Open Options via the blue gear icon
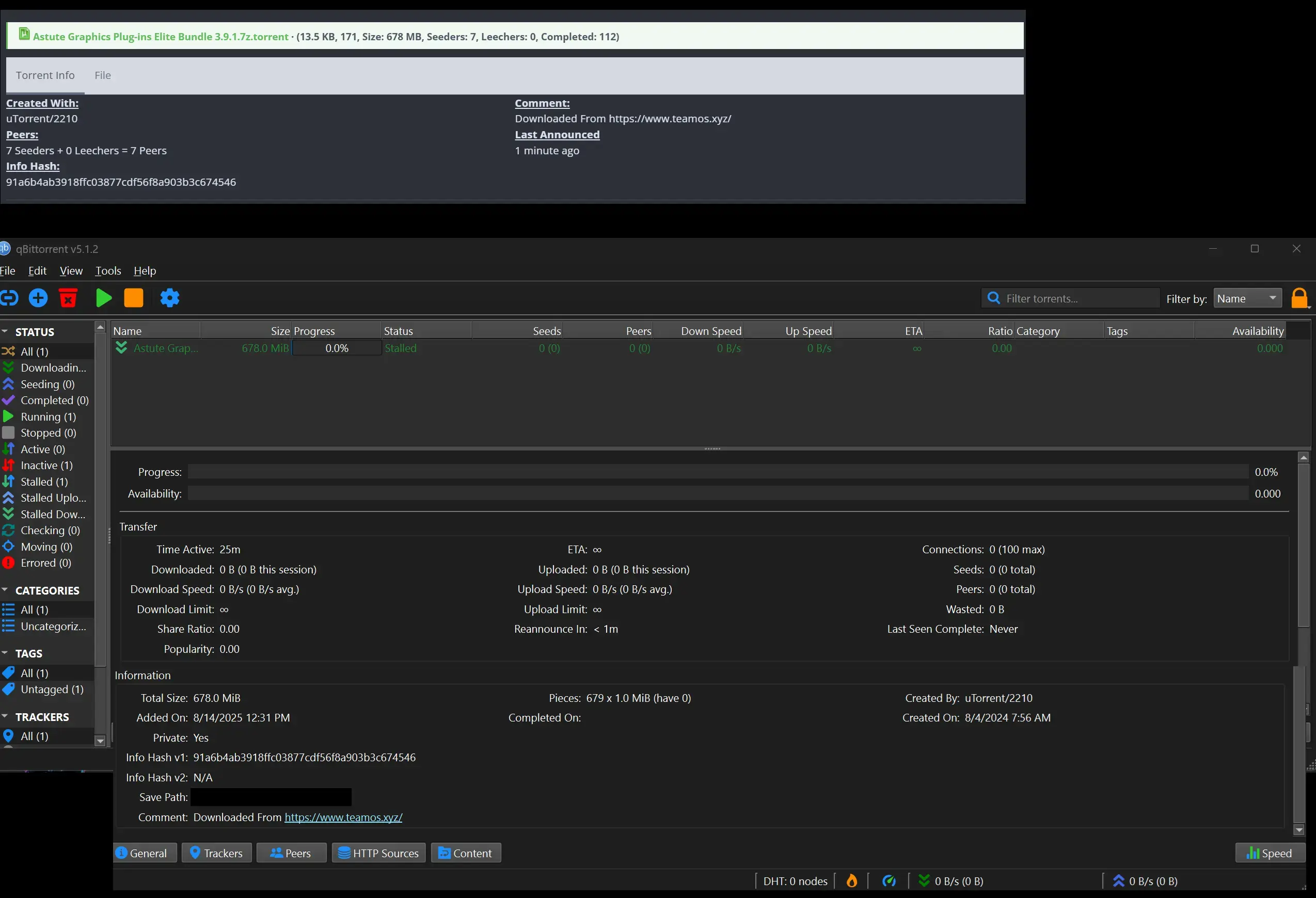The image size is (1316, 898). (x=169, y=298)
